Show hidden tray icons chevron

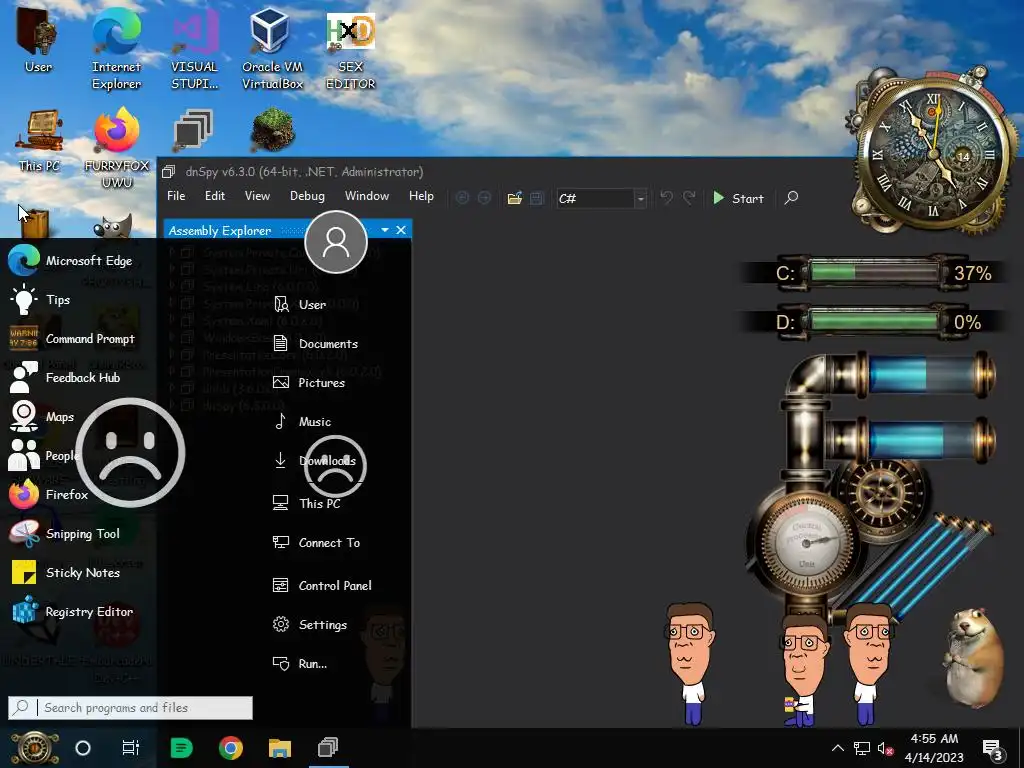point(837,748)
